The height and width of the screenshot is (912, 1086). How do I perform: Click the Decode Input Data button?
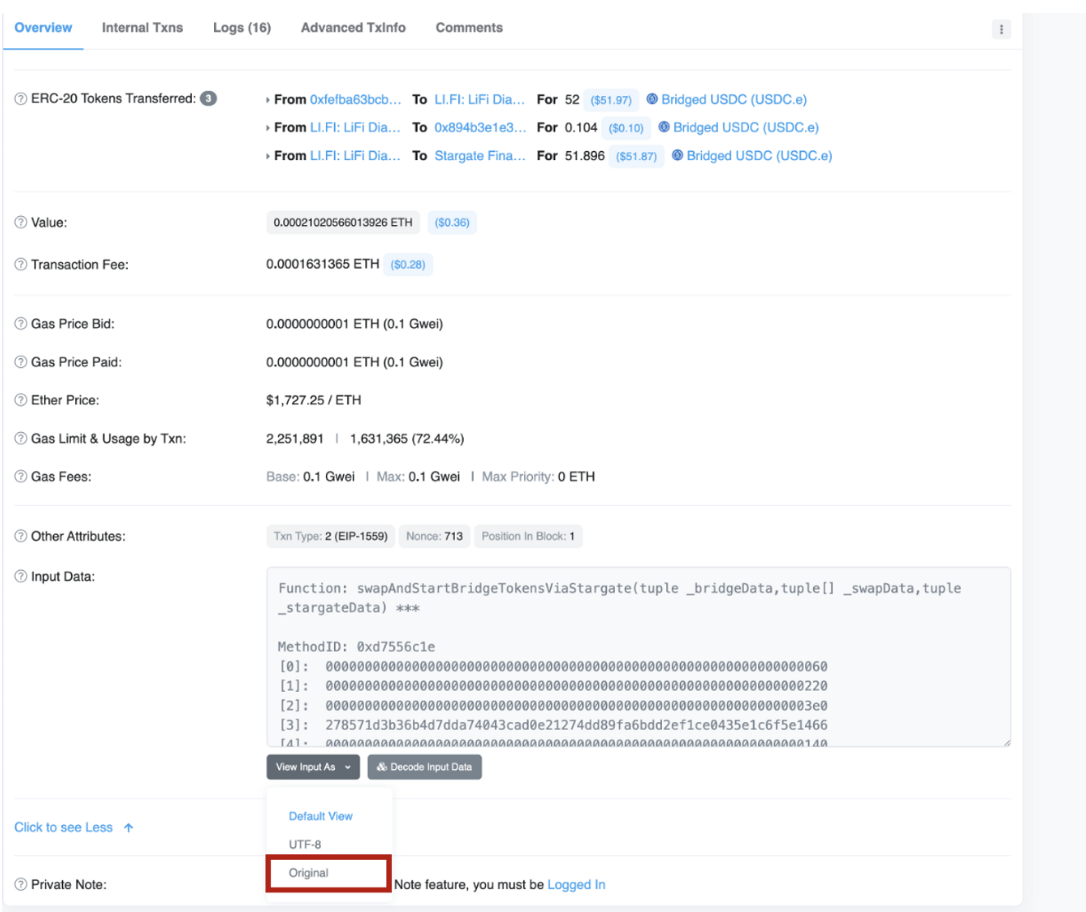[x=425, y=767]
